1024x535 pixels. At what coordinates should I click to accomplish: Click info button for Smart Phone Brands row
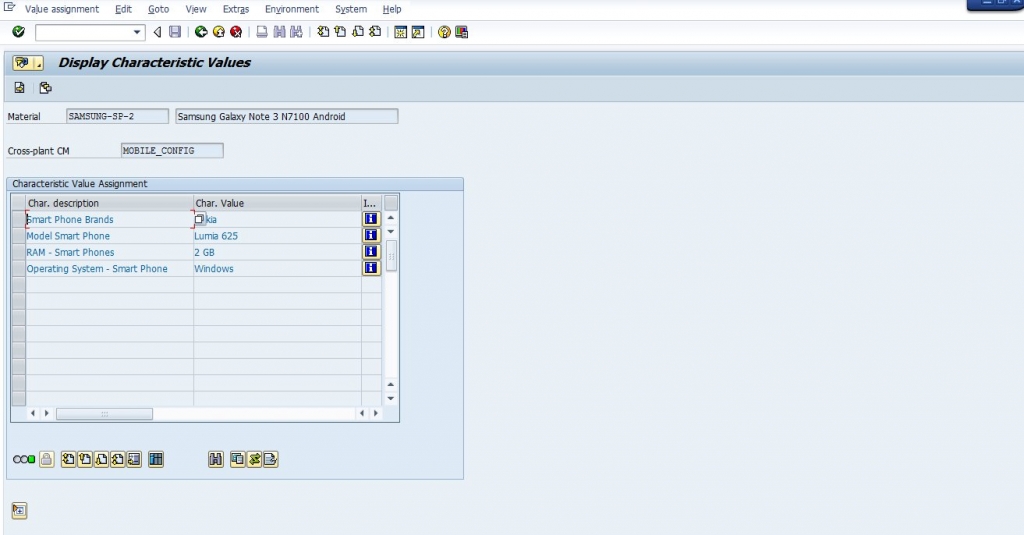[371, 219]
